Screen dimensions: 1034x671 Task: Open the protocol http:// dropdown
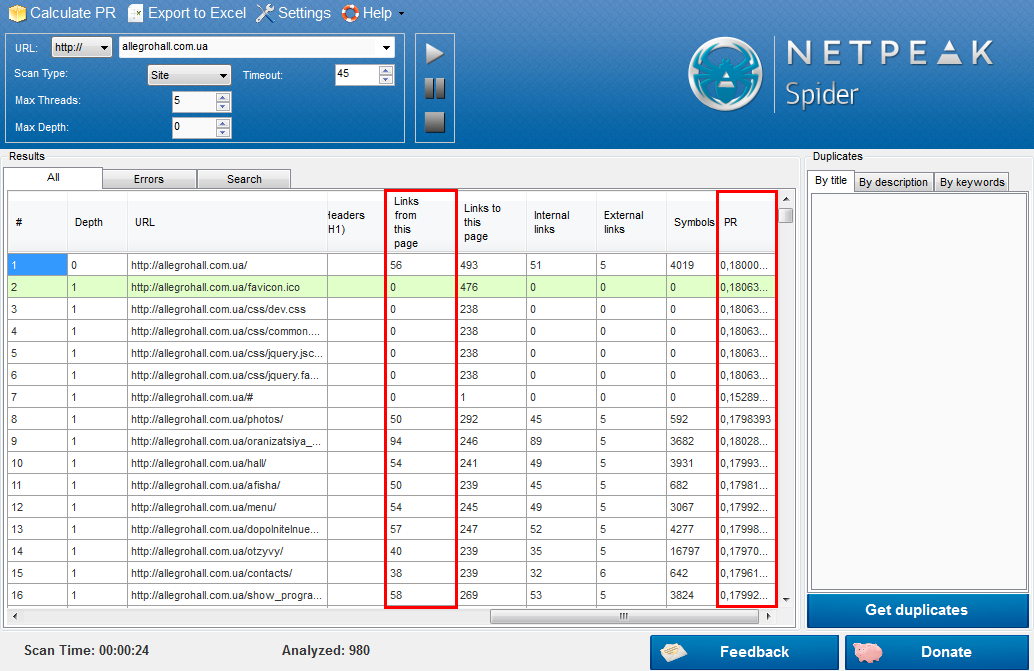[x=82, y=47]
